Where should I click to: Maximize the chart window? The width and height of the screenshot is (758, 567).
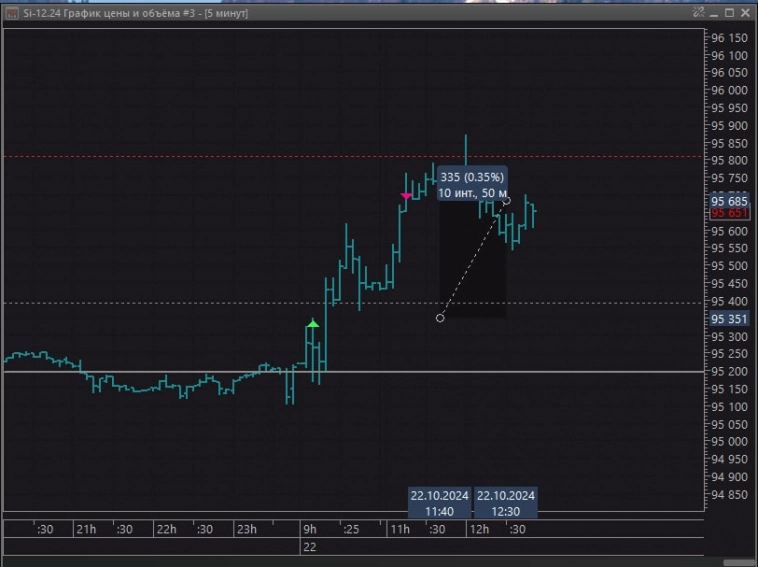pos(729,13)
